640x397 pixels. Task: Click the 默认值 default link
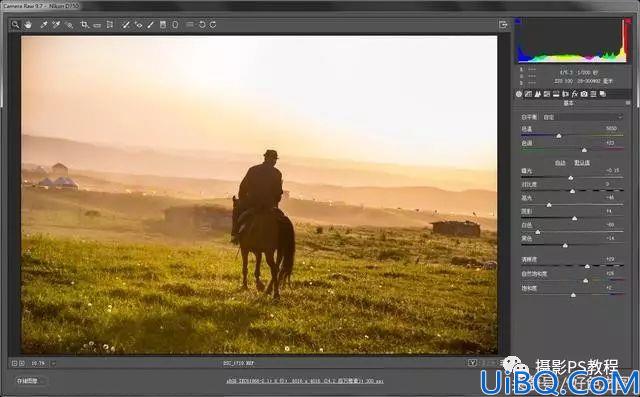click(x=582, y=163)
